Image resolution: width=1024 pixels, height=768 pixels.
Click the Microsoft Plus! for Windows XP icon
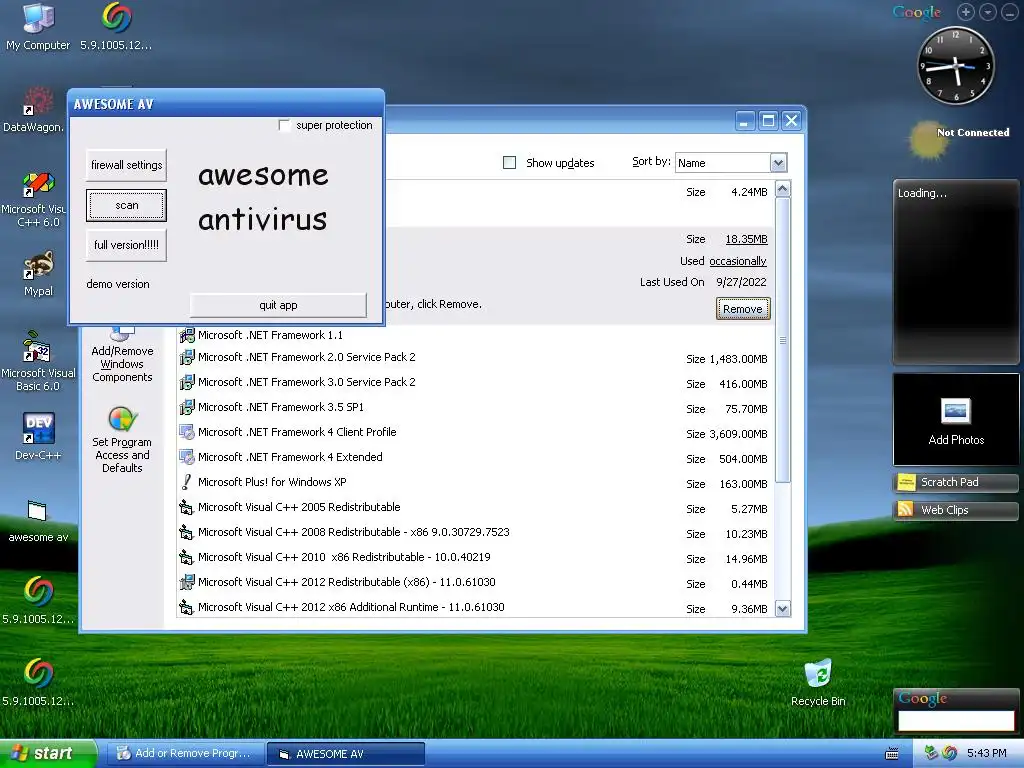point(187,482)
